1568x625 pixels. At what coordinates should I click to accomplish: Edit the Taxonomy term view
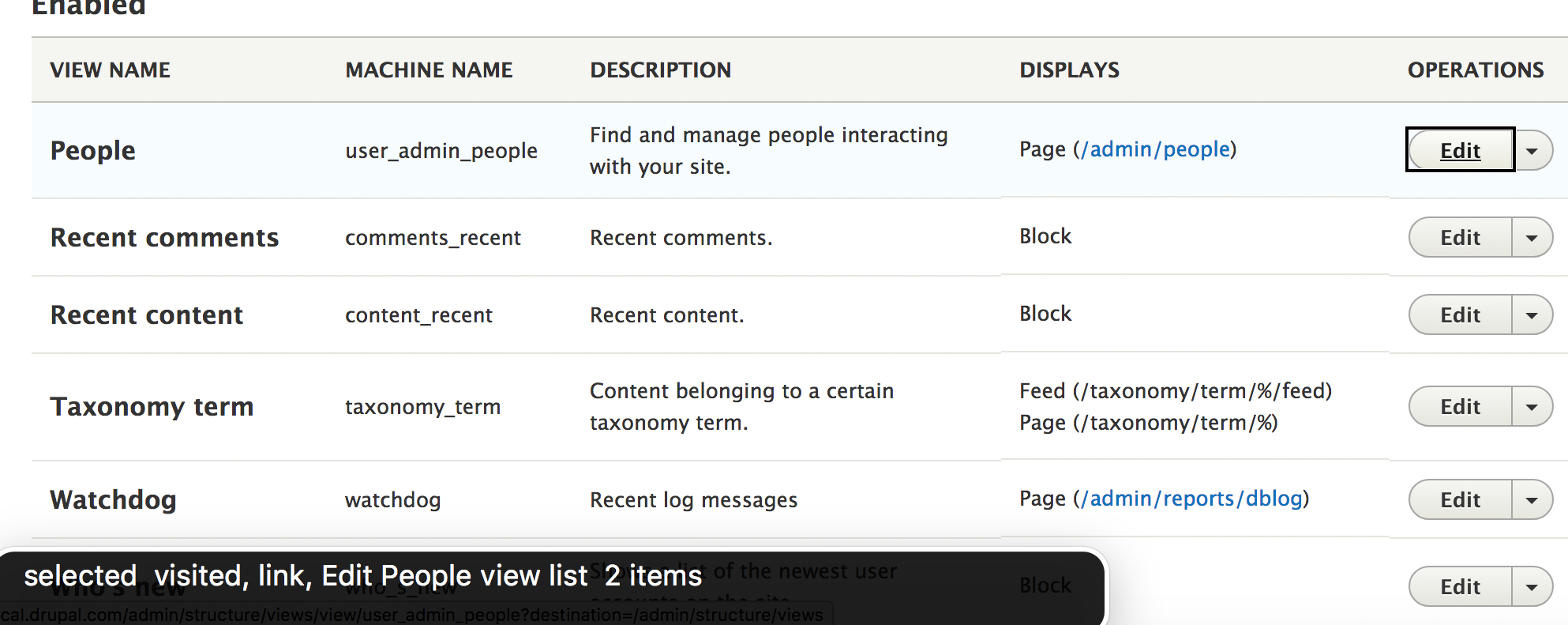1460,406
